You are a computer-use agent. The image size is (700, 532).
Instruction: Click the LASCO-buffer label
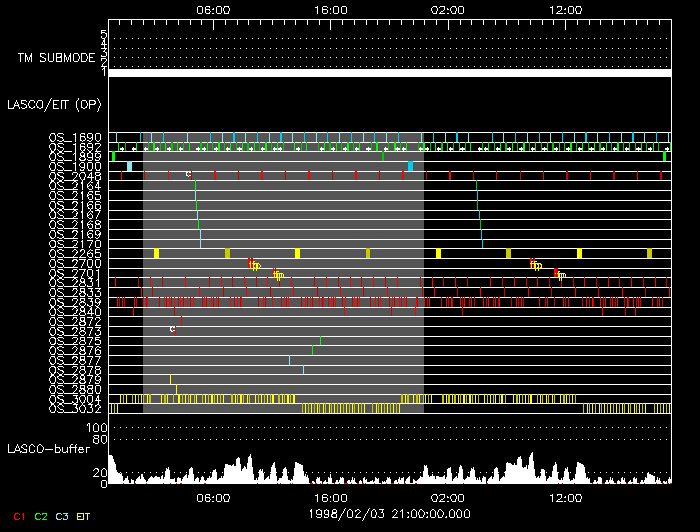(49, 449)
